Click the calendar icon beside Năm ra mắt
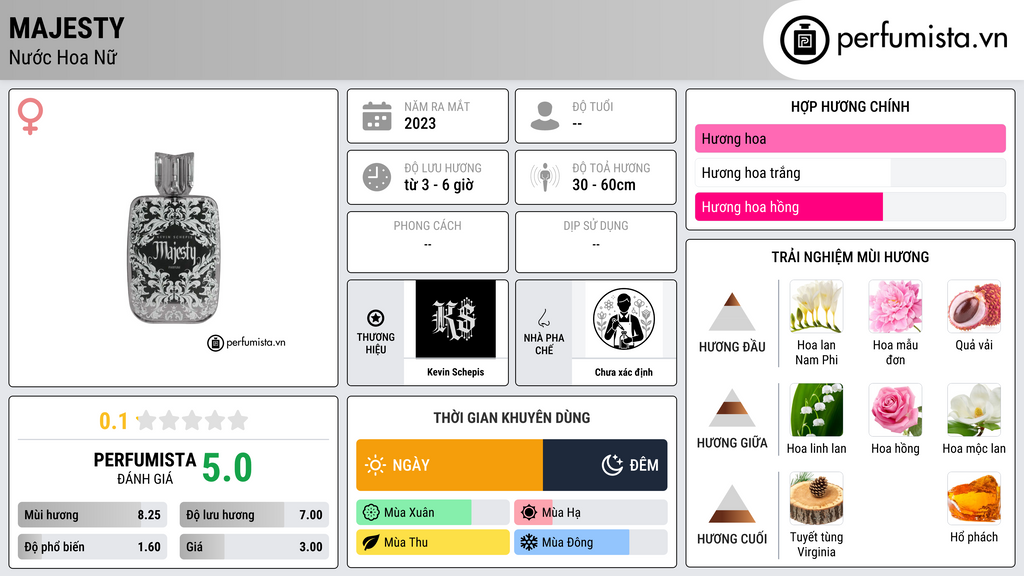1024x576 pixels. (x=377, y=116)
